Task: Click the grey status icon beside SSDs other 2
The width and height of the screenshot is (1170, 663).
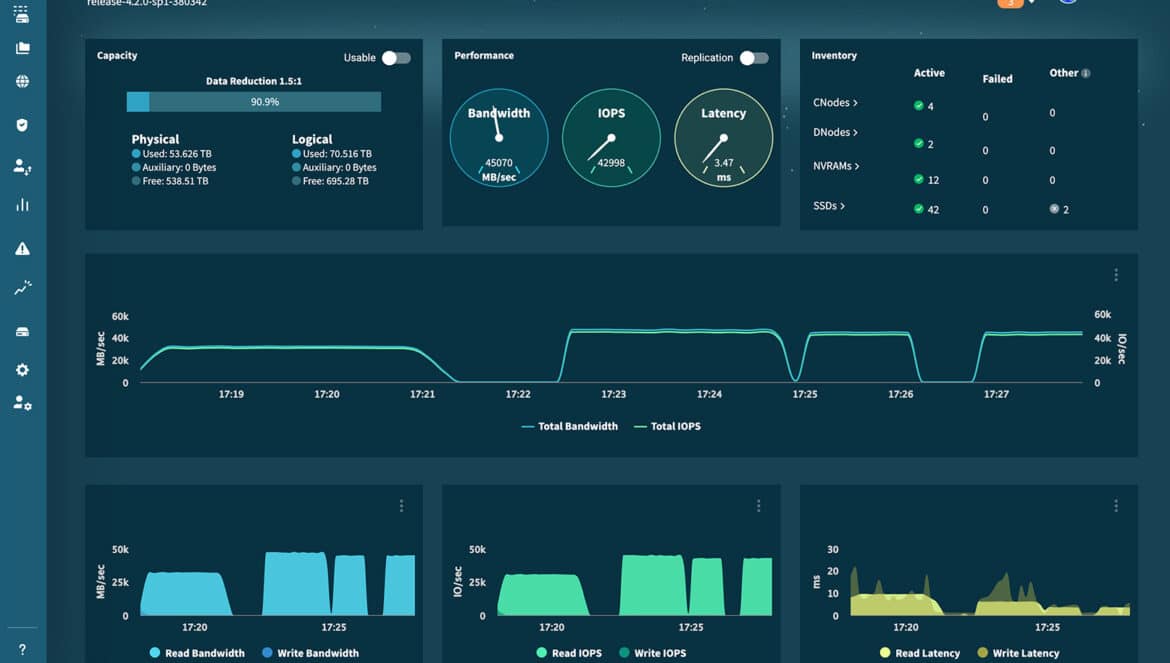Action: click(x=1054, y=209)
